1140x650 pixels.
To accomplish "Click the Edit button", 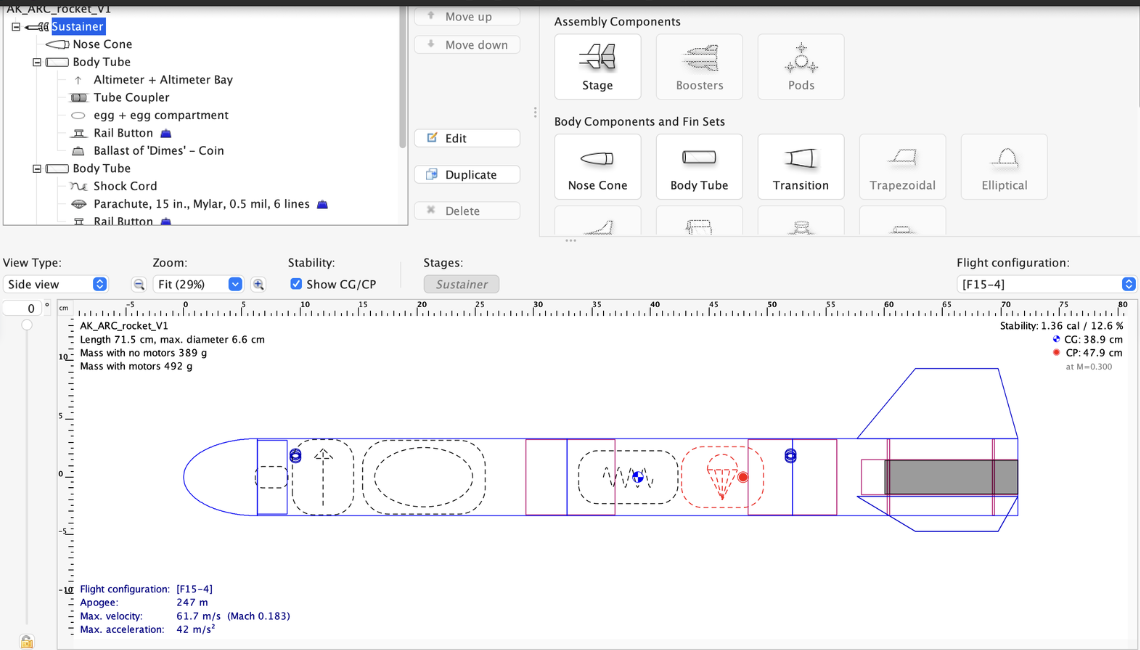I will point(467,138).
